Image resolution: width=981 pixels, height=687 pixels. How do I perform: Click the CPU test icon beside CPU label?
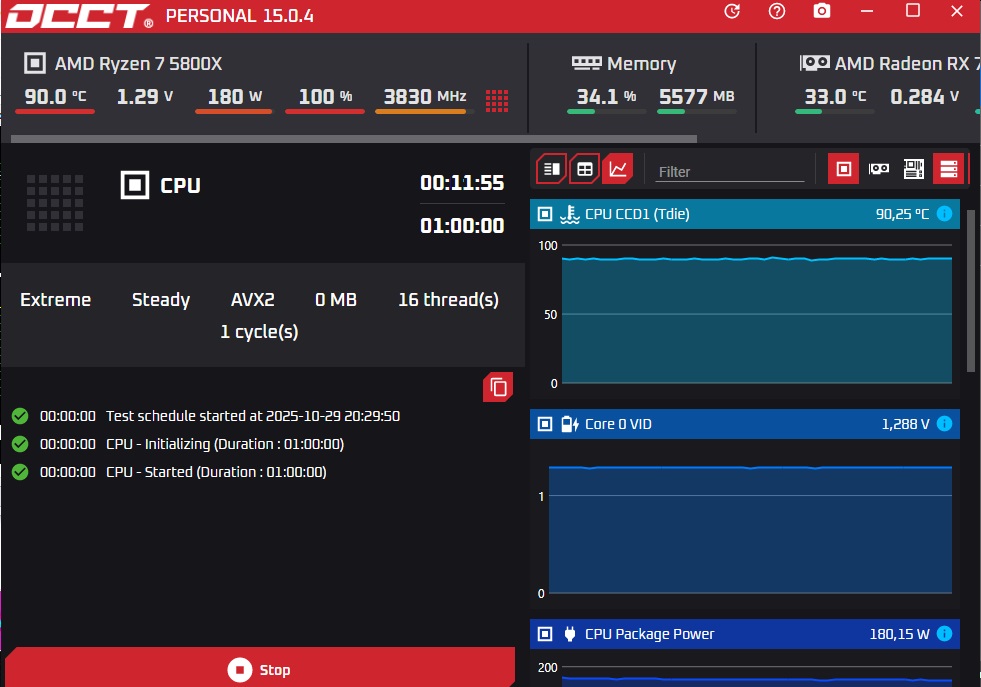135,185
